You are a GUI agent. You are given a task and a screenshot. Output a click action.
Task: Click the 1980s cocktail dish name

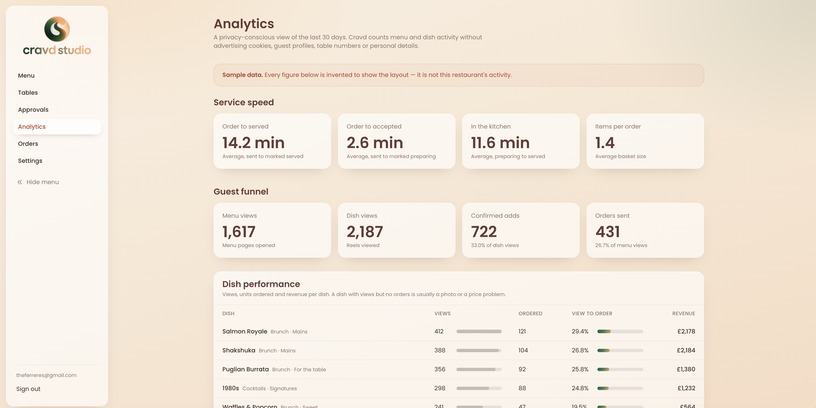coord(231,388)
